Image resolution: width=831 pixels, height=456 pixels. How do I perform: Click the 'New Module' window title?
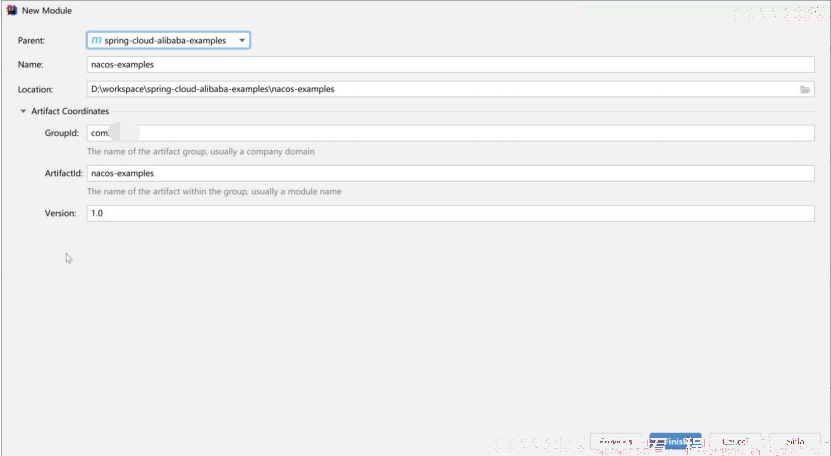[x=47, y=11]
